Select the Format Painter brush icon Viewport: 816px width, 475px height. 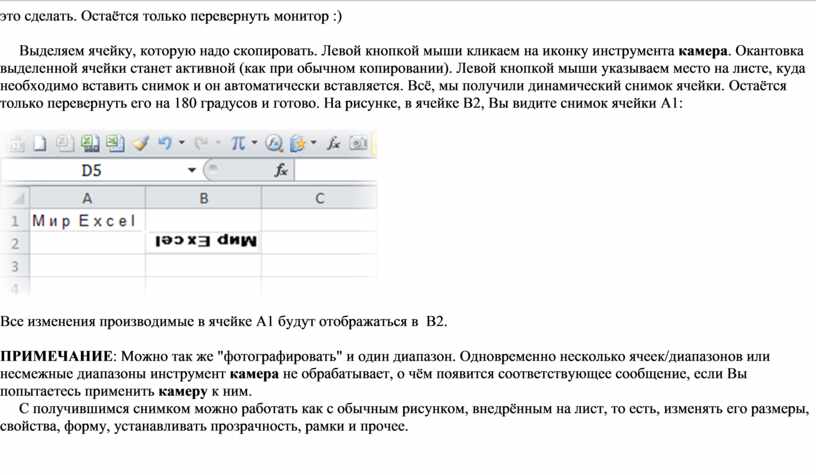click(x=141, y=143)
